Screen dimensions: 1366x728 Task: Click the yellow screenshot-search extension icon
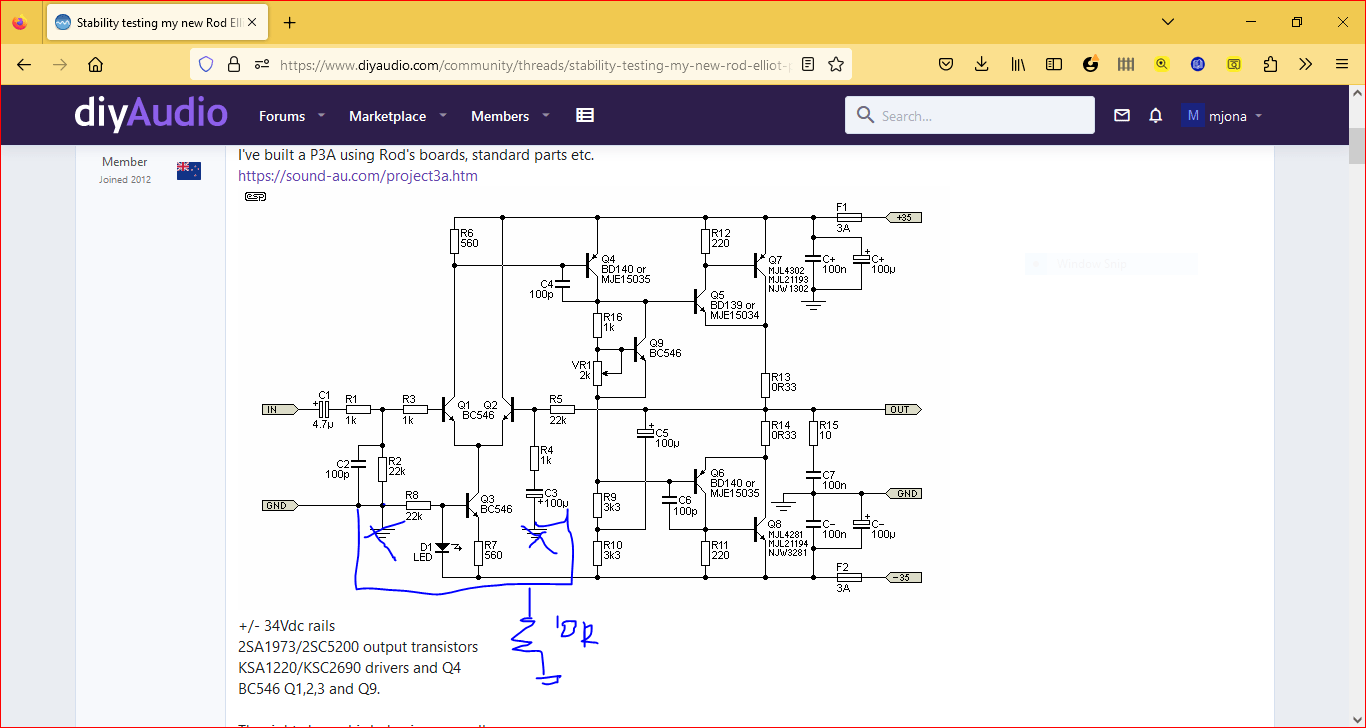pos(1234,64)
